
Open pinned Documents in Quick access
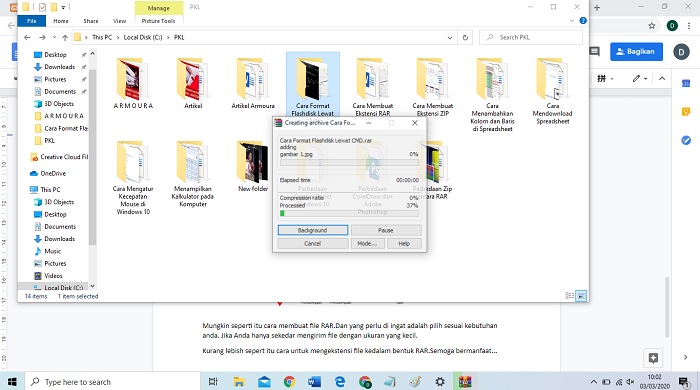[x=60, y=91]
